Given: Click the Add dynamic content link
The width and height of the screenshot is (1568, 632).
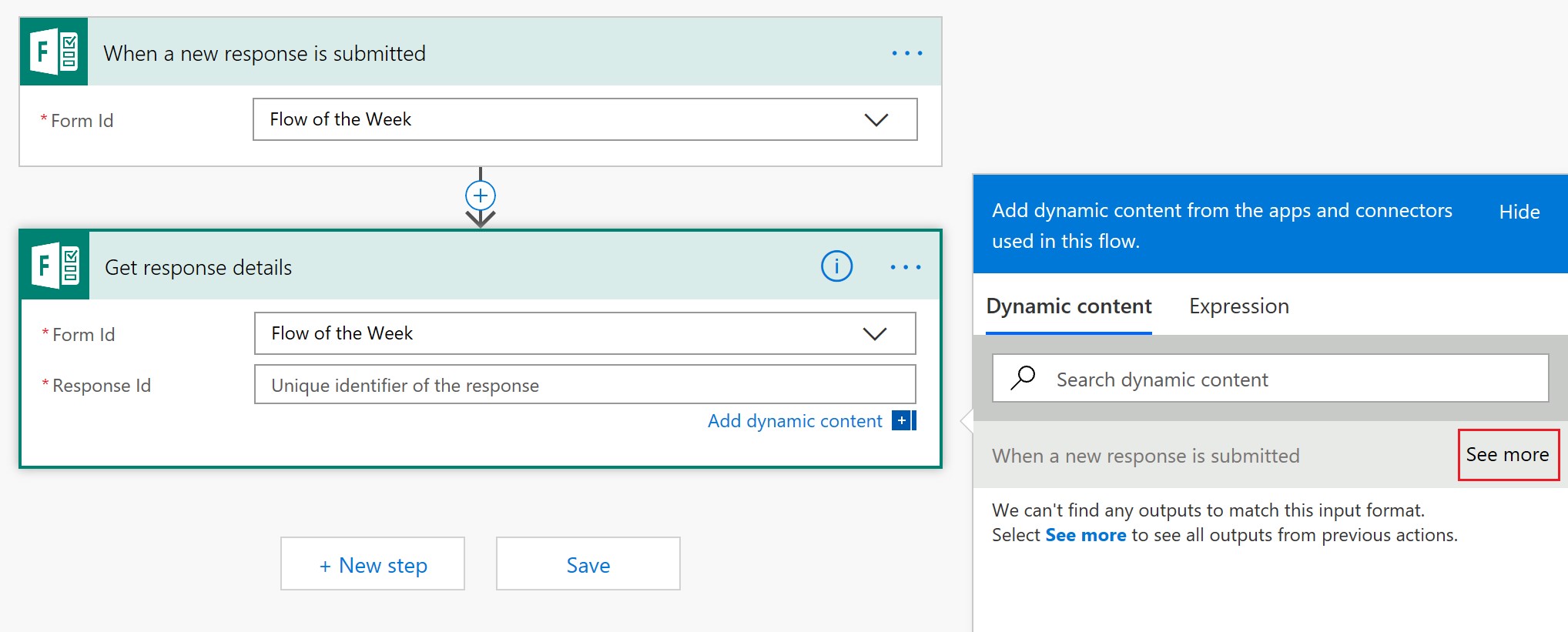Looking at the screenshot, I should [794, 421].
